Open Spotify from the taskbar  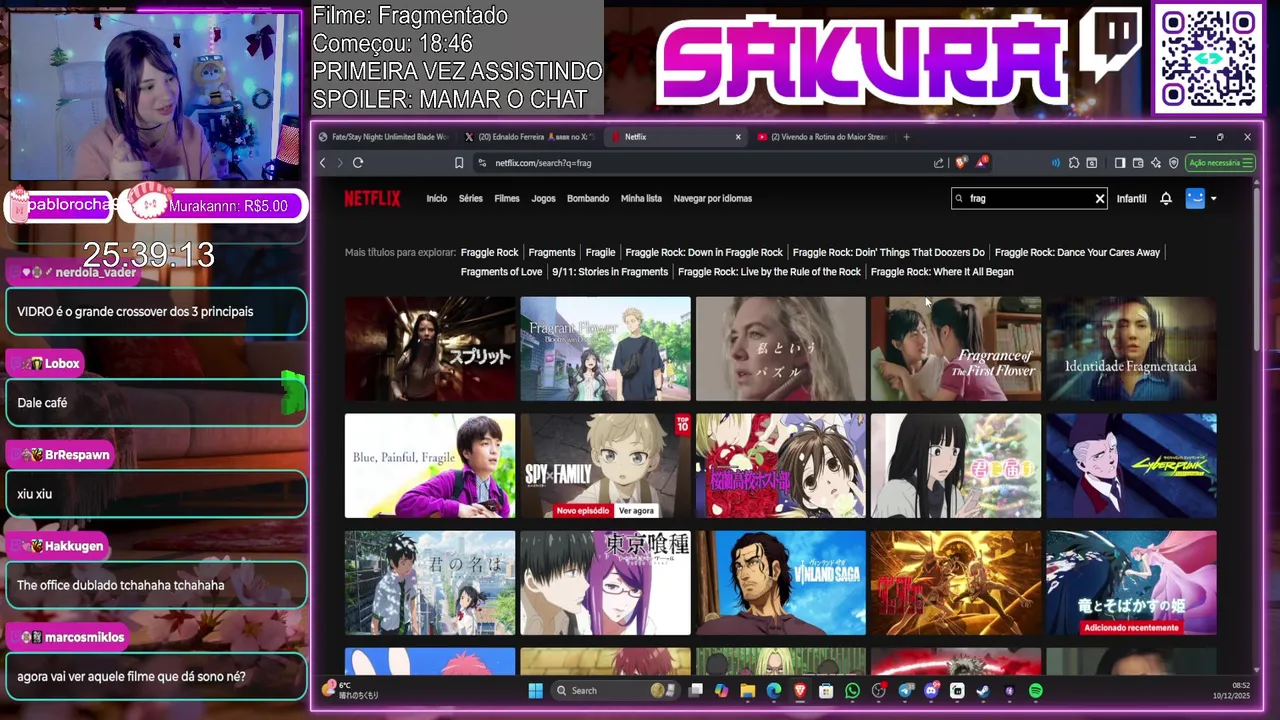pyautogui.click(x=1036, y=691)
